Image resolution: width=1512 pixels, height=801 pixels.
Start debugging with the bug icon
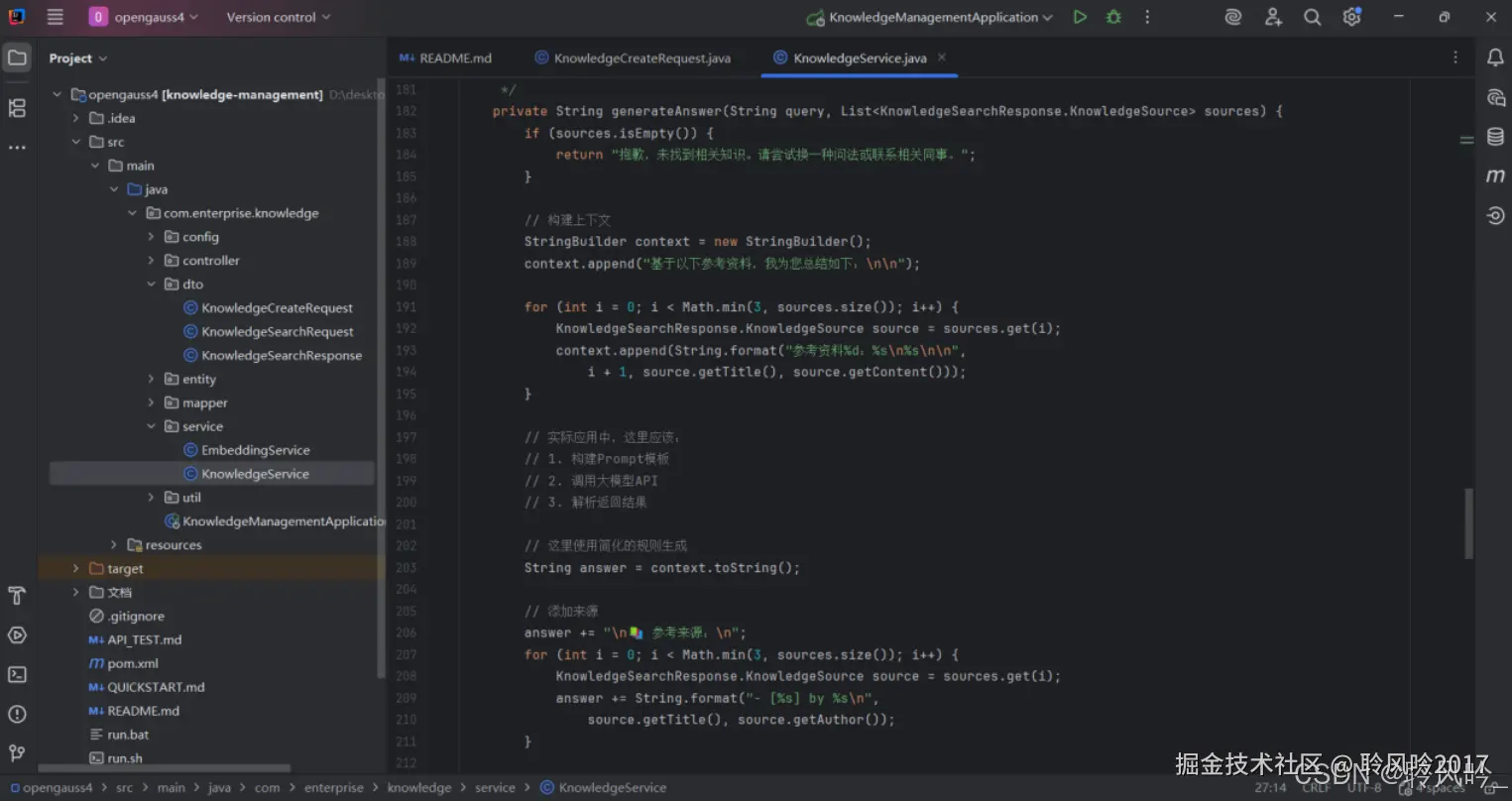1113,17
